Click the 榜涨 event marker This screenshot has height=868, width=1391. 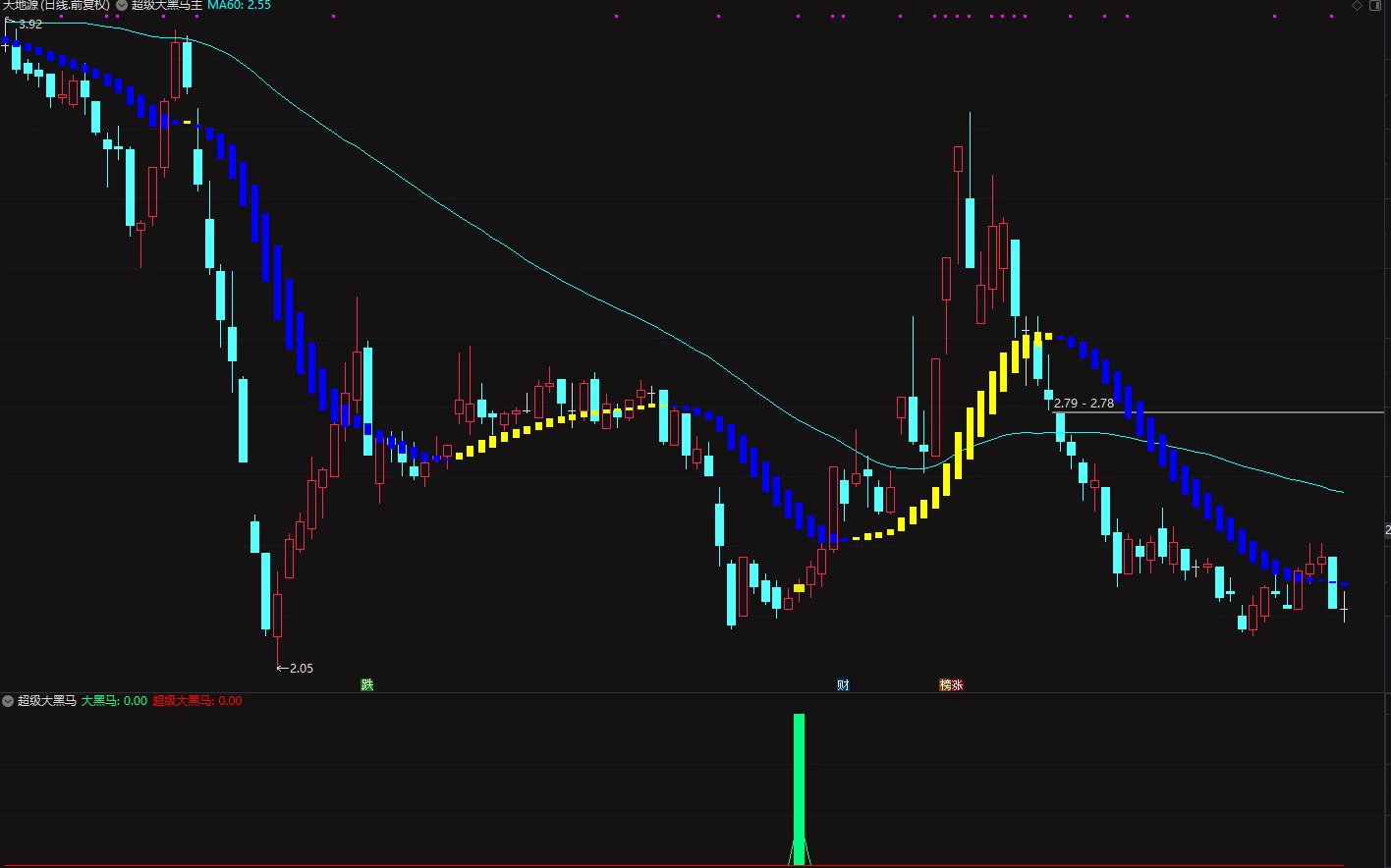951,684
